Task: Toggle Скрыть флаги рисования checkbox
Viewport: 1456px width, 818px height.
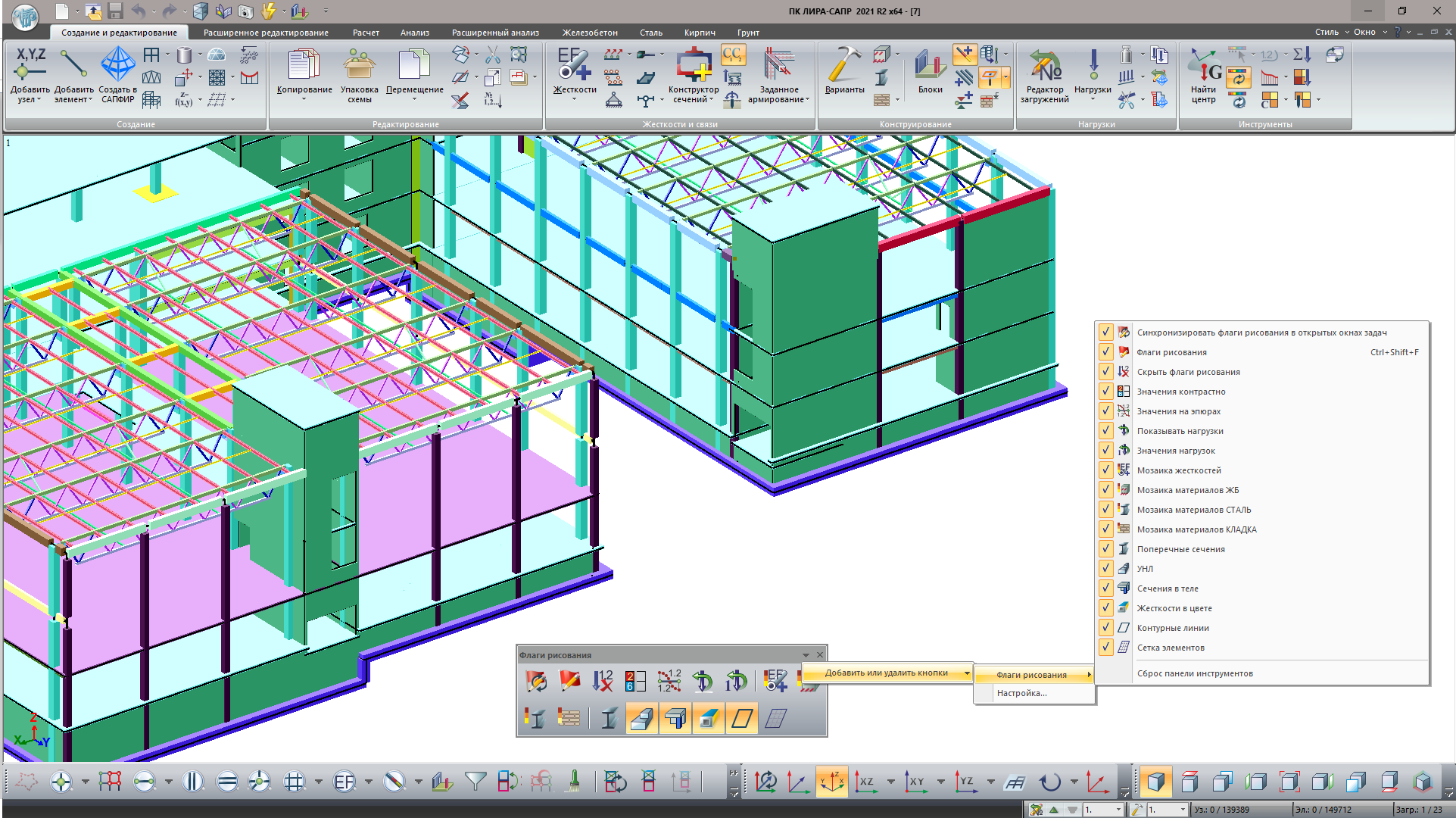Action: (1105, 371)
